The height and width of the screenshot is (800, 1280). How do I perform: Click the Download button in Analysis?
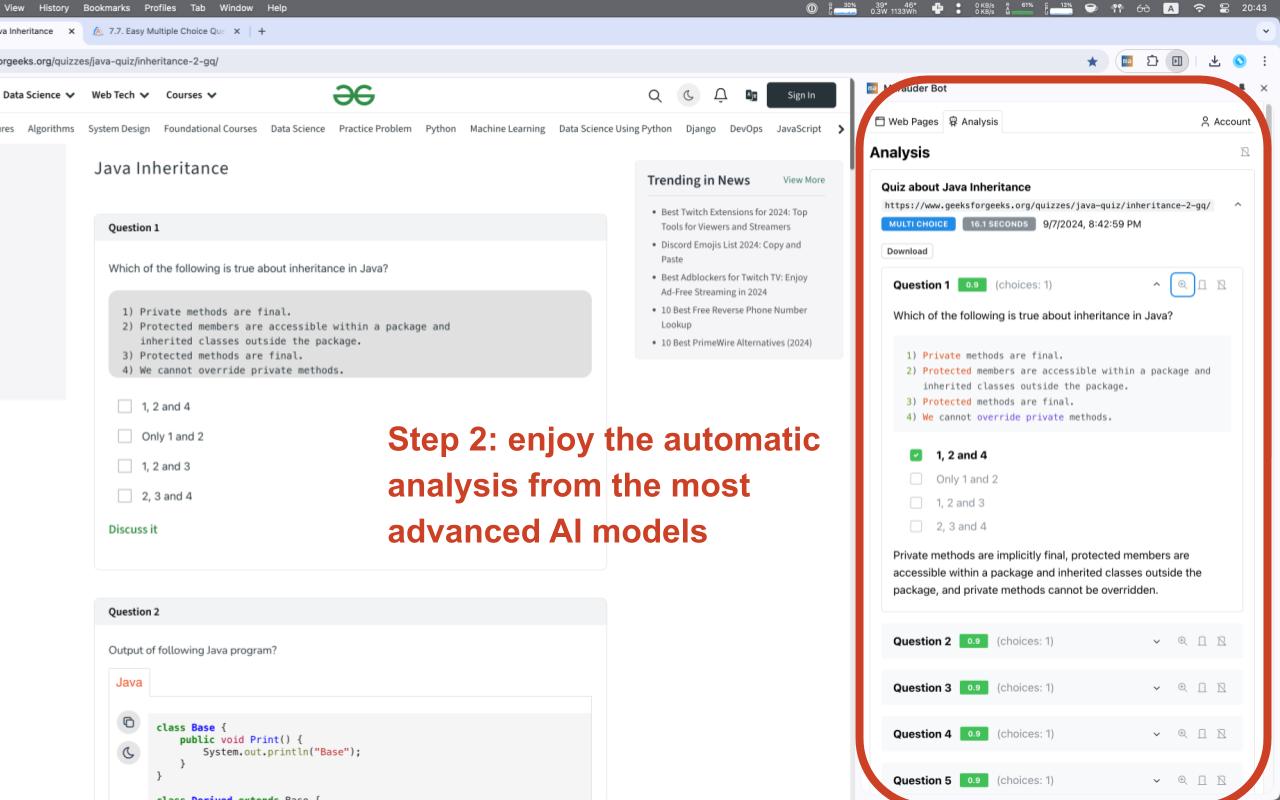[906, 251]
